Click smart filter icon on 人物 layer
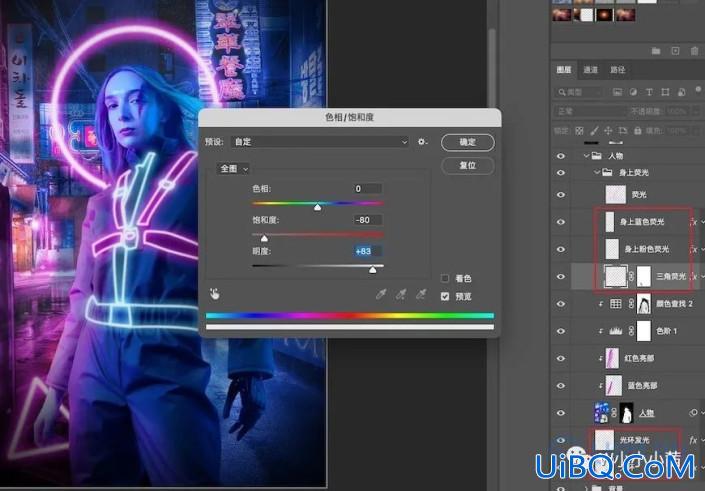 693,412
